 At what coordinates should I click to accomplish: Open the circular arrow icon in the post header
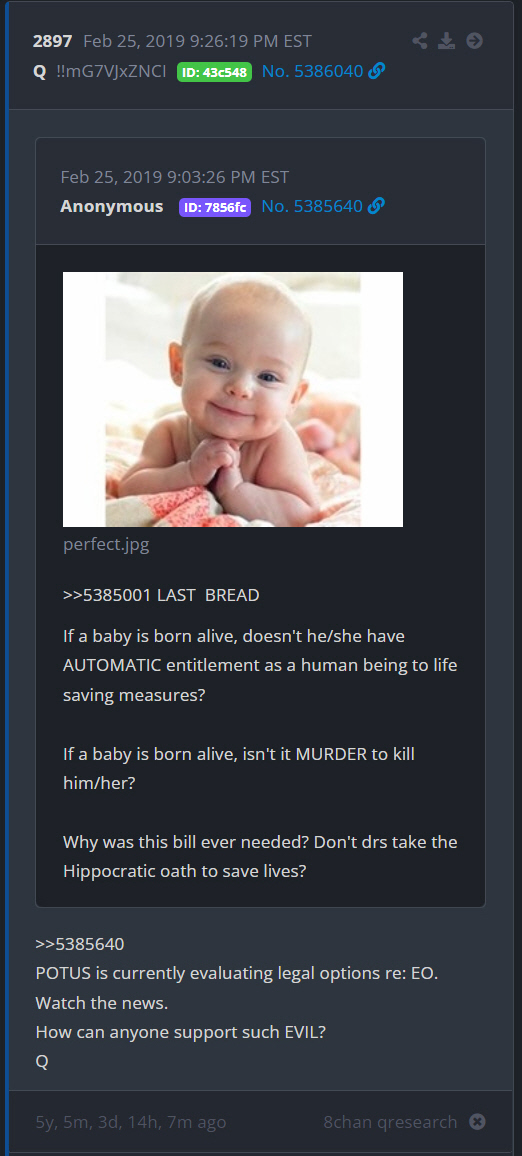(475, 41)
